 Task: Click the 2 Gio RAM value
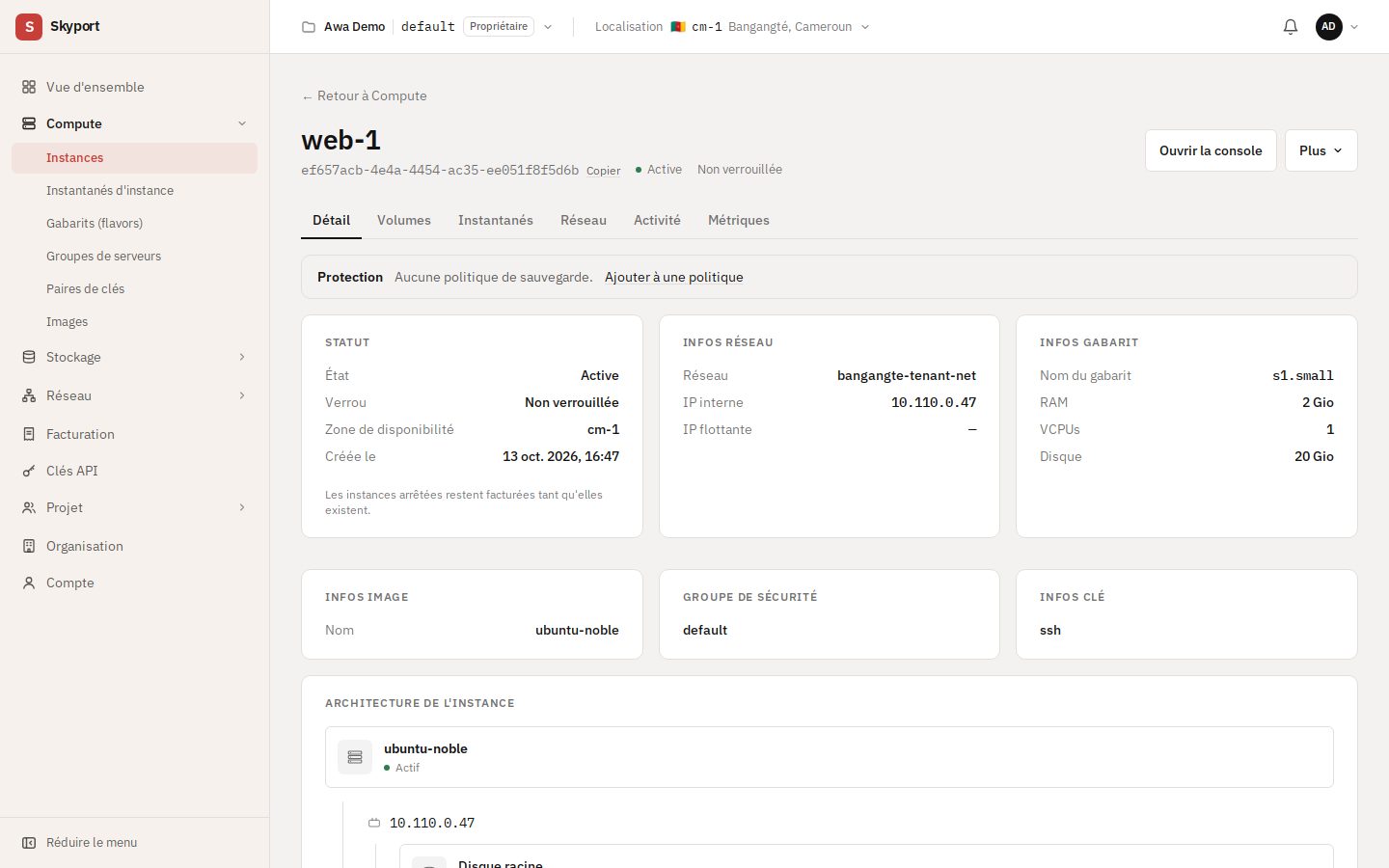click(x=1318, y=402)
